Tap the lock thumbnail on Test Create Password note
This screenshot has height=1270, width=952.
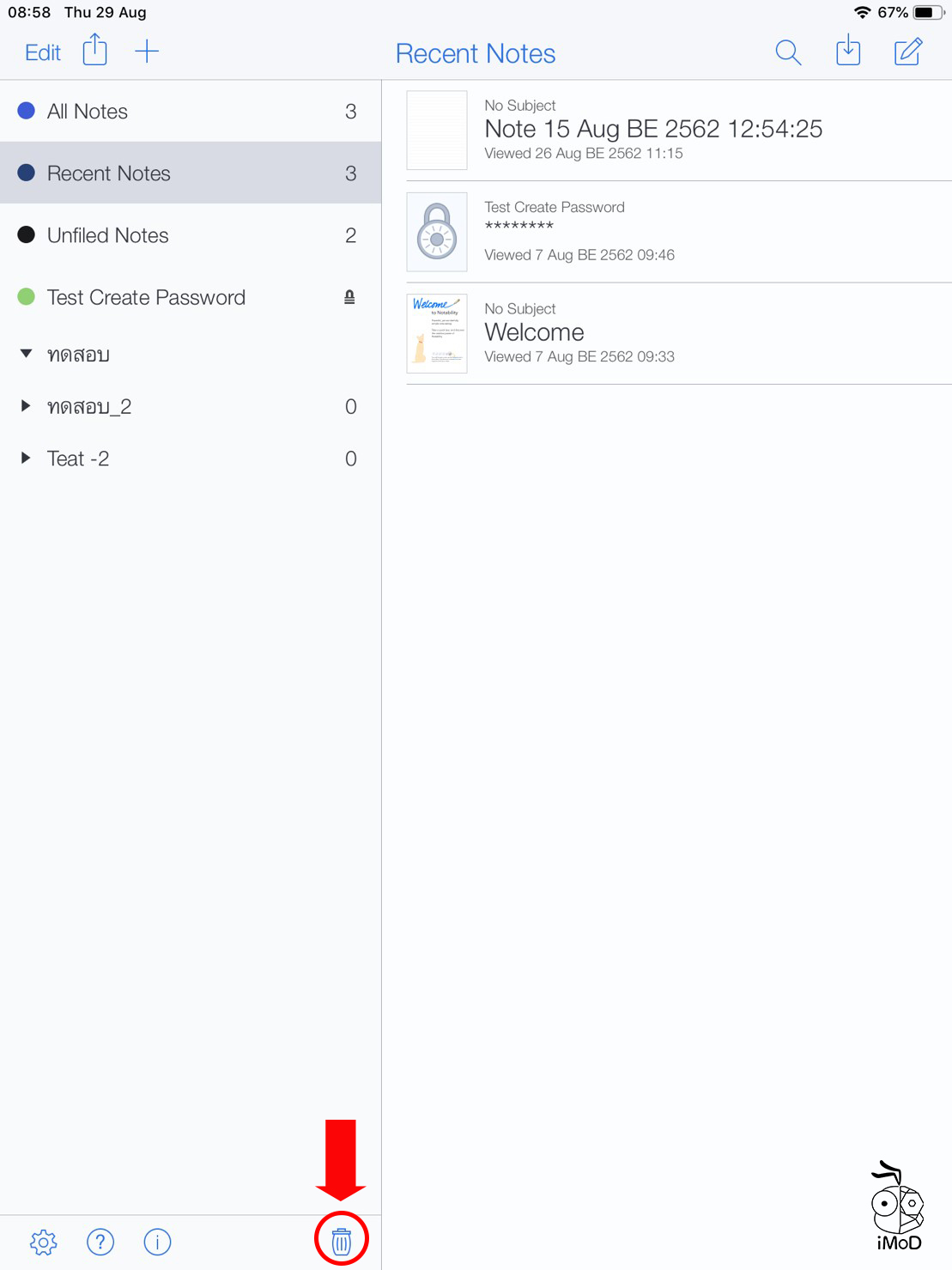436,232
